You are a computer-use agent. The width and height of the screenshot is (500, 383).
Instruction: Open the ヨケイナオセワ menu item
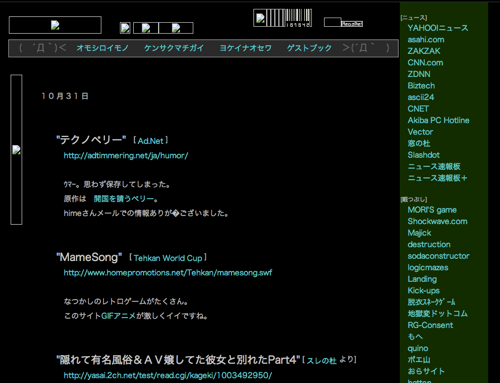point(245,48)
